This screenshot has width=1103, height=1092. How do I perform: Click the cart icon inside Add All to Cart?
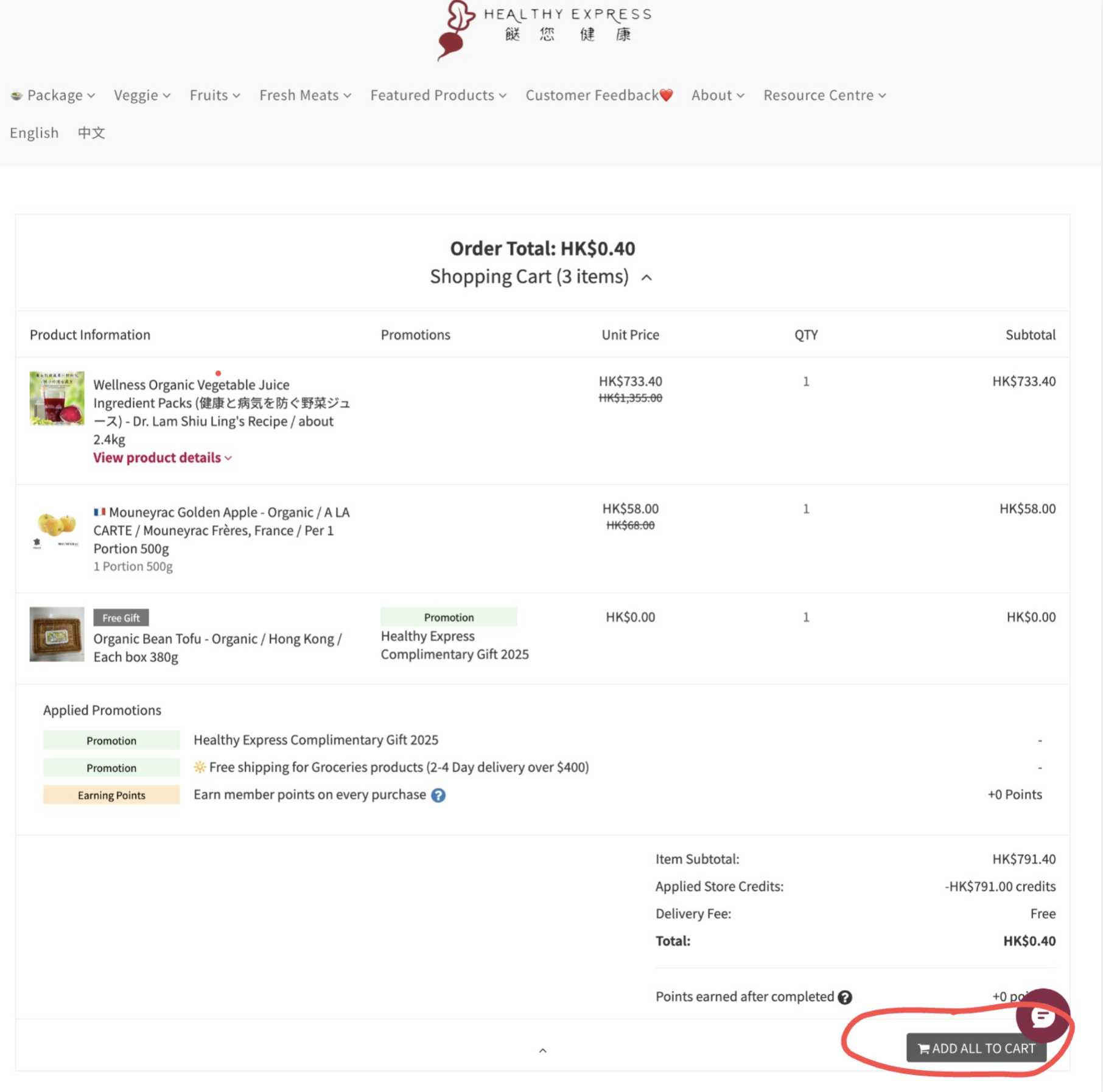[924, 1049]
